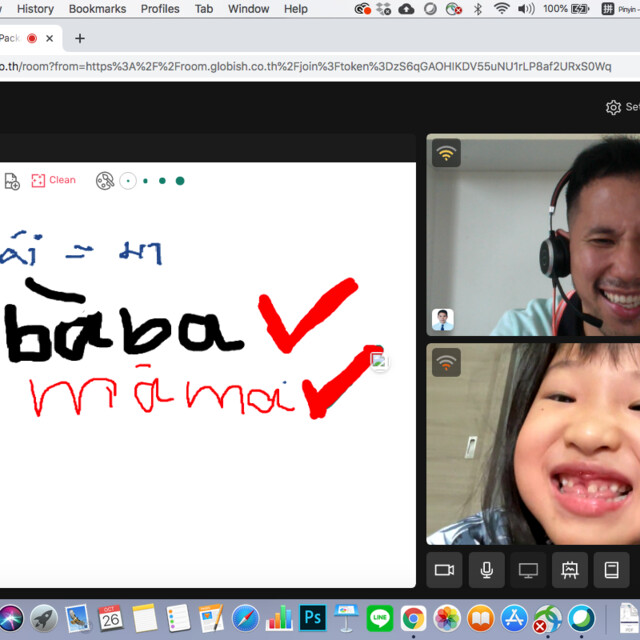Click the Dropbox menu bar icon
This screenshot has height=640, width=640.
[383, 9]
